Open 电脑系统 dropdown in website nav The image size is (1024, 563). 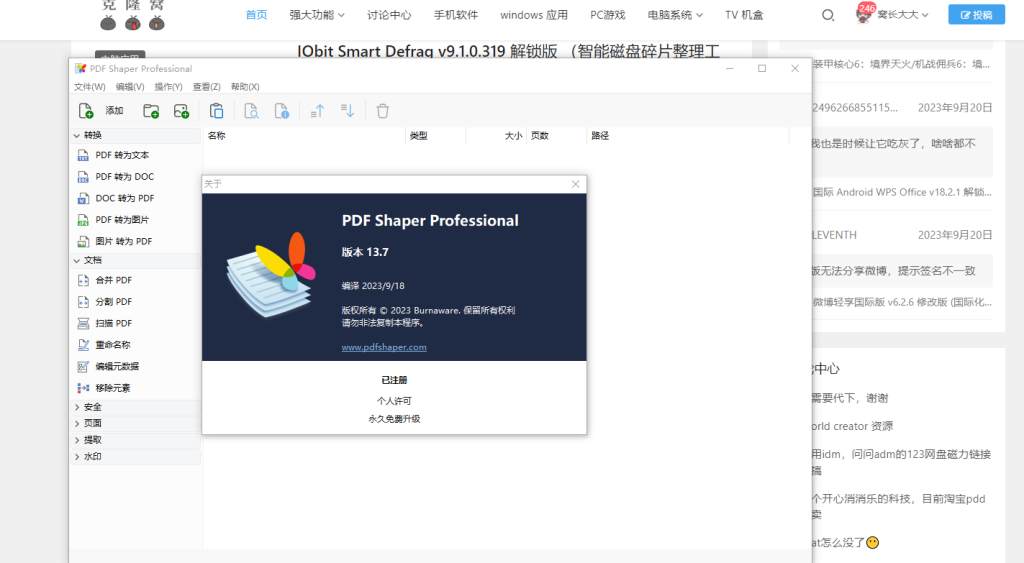click(x=675, y=15)
